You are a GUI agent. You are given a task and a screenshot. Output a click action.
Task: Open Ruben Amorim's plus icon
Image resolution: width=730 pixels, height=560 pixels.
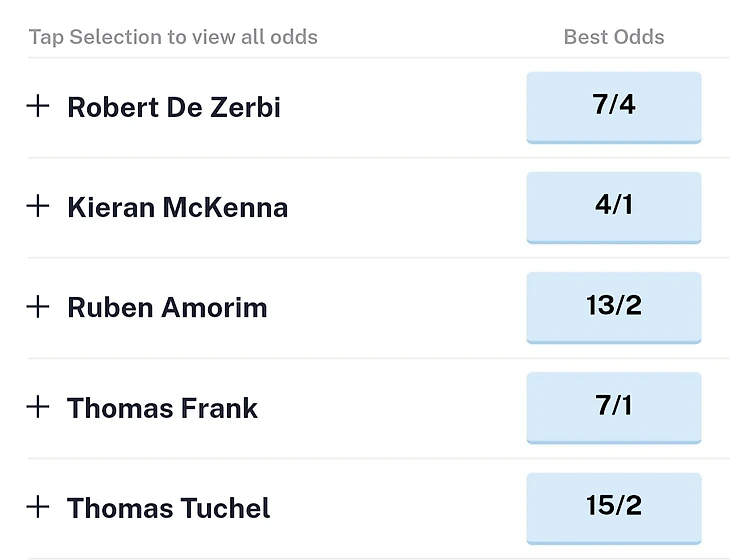[38, 307]
